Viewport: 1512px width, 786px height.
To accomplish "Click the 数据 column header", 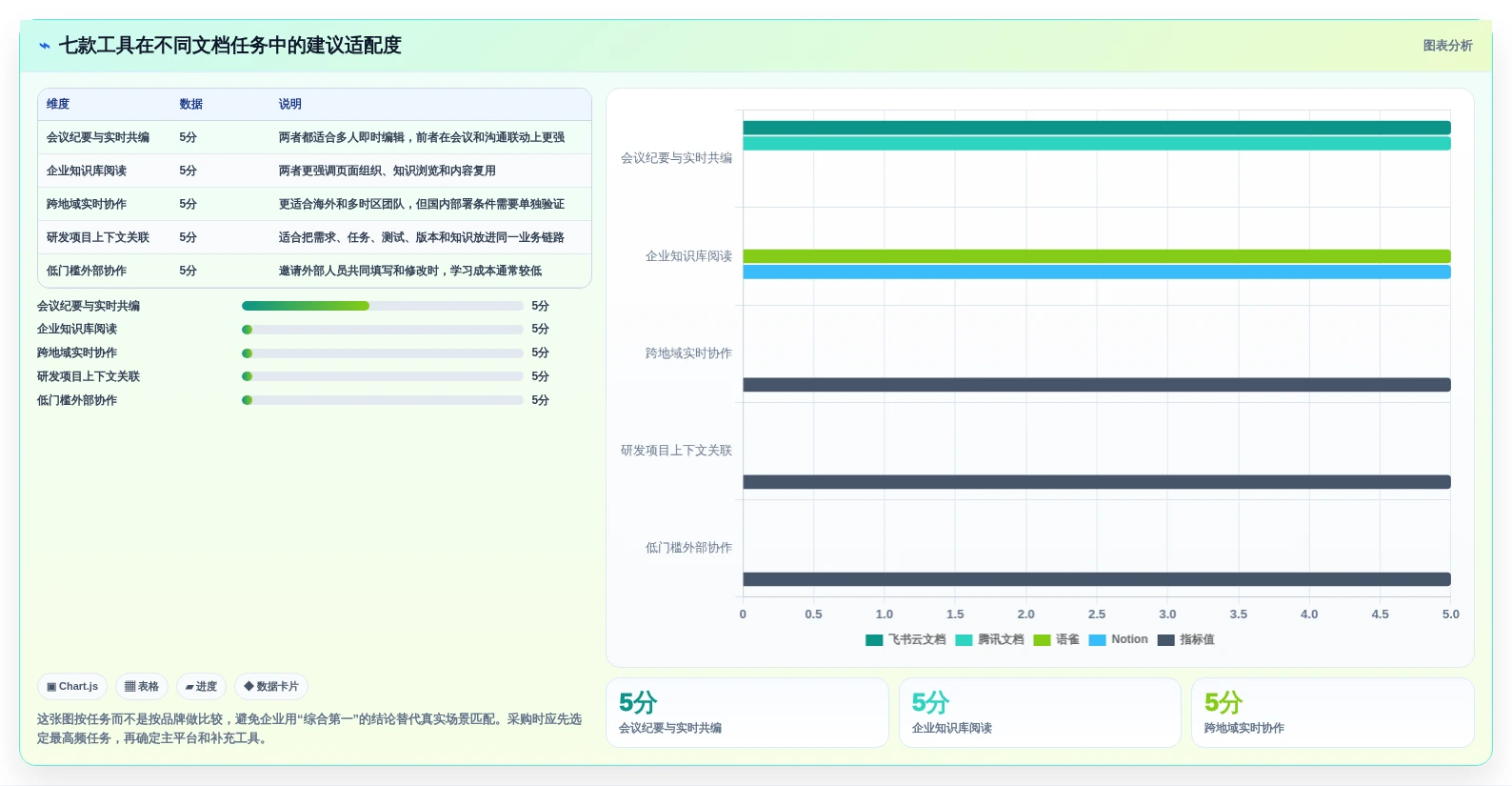I will pos(191,104).
